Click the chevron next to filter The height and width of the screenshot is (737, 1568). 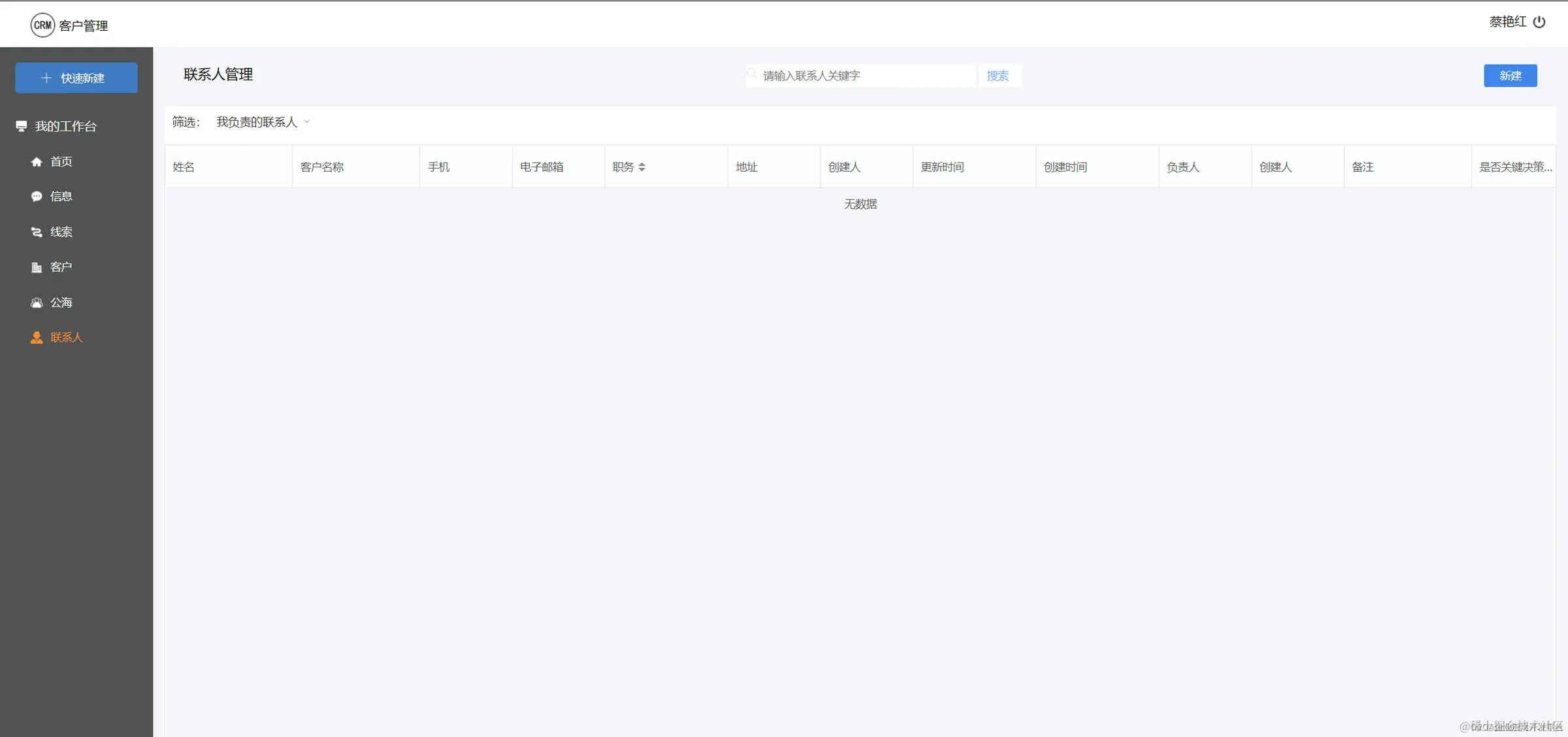pos(307,122)
